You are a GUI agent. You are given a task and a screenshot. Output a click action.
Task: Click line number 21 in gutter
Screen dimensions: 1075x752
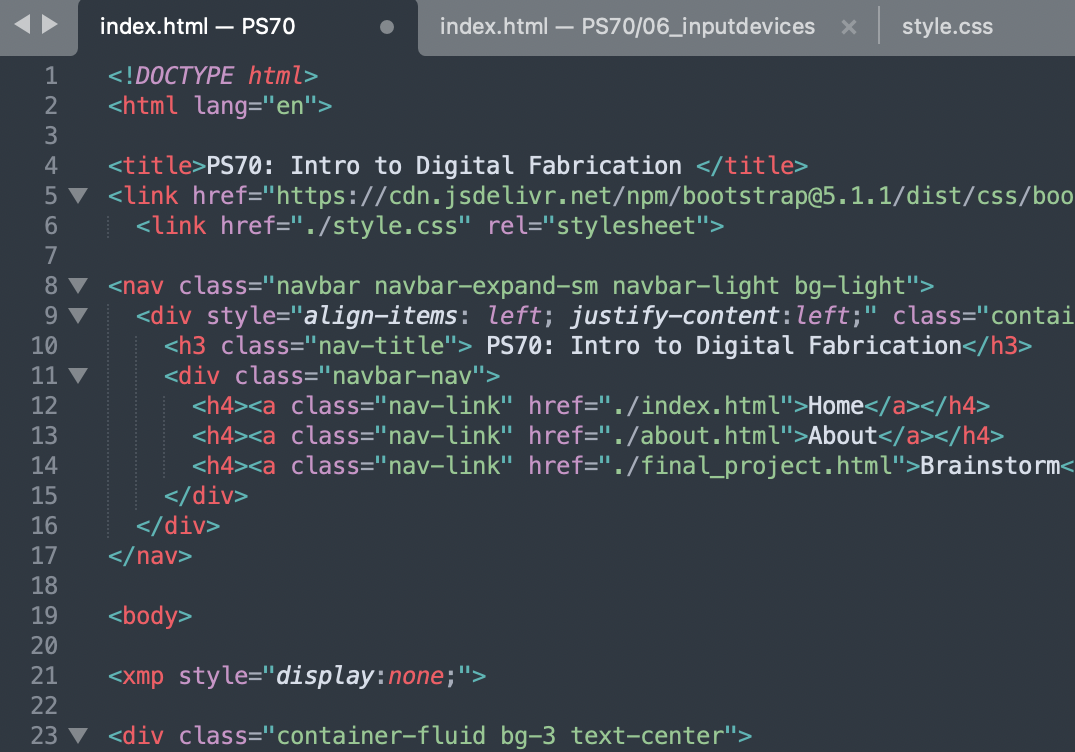point(45,676)
